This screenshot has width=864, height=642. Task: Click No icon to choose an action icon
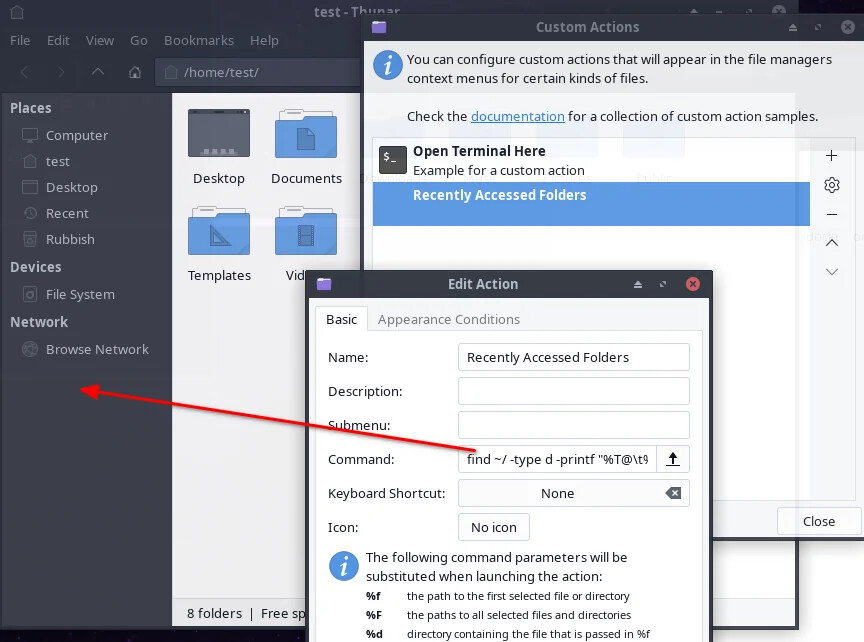pos(493,527)
